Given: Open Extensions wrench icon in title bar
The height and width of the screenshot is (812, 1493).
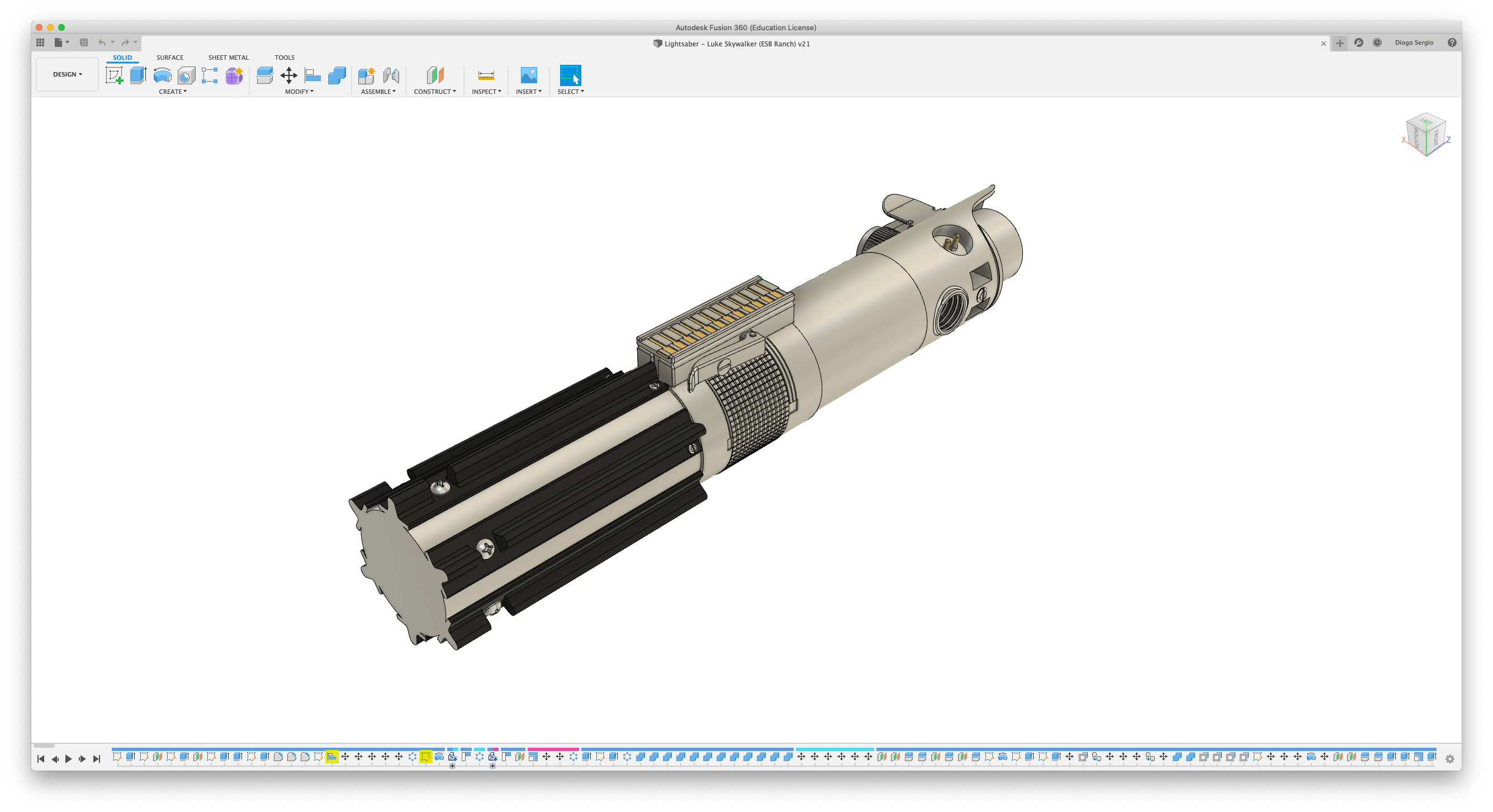Looking at the screenshot, I should click(1358, 42).
